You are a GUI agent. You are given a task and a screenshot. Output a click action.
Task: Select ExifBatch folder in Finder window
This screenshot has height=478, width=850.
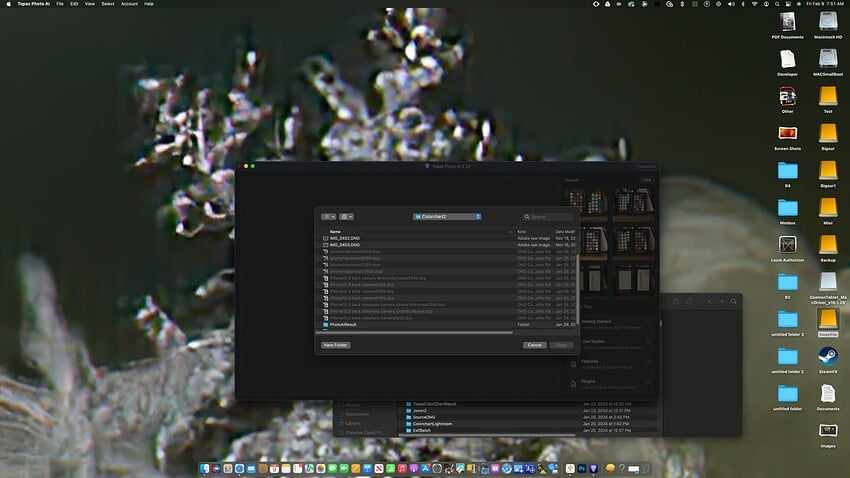[x=421, y=430]
